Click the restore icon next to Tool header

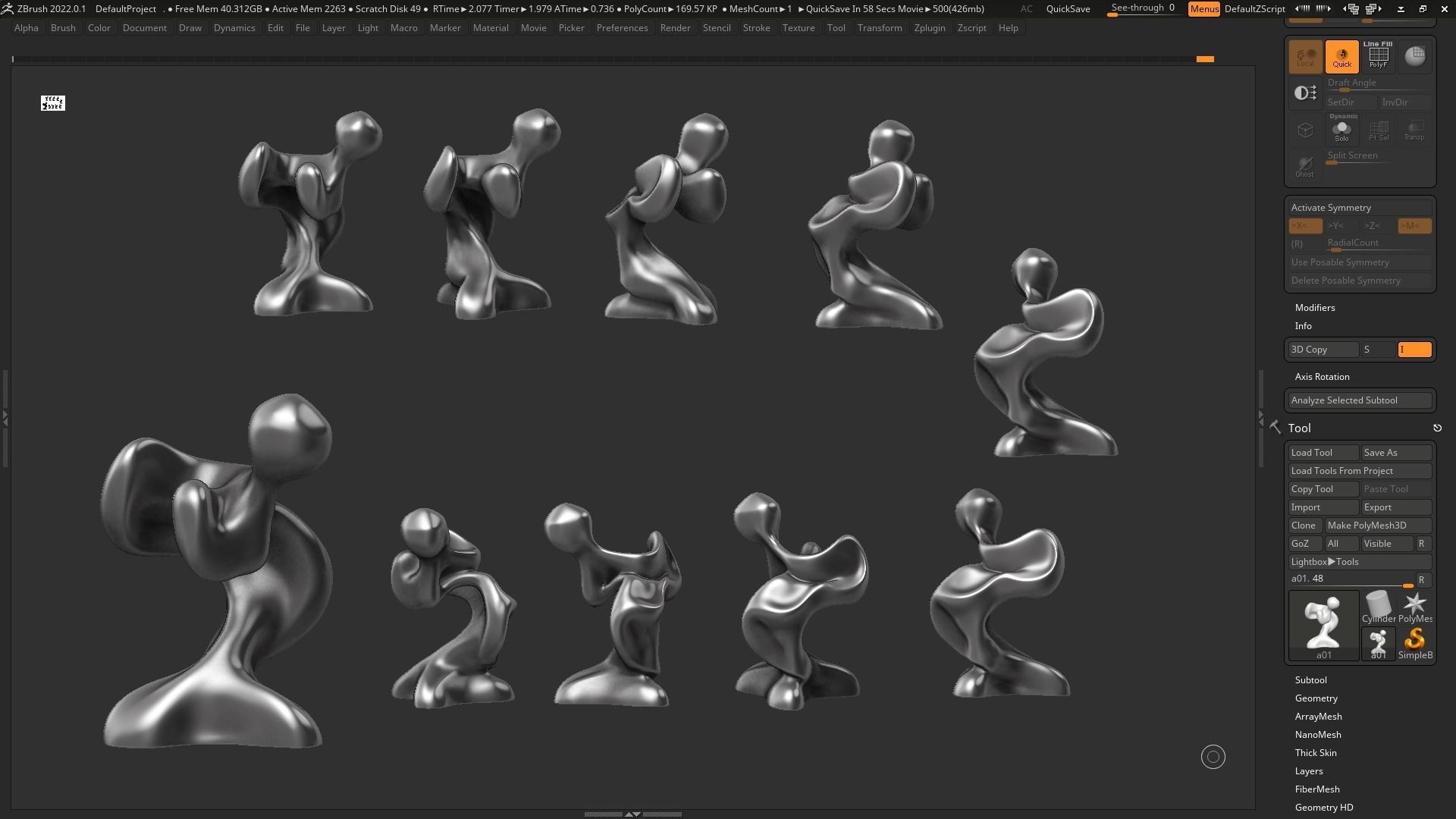point(1437,428)
